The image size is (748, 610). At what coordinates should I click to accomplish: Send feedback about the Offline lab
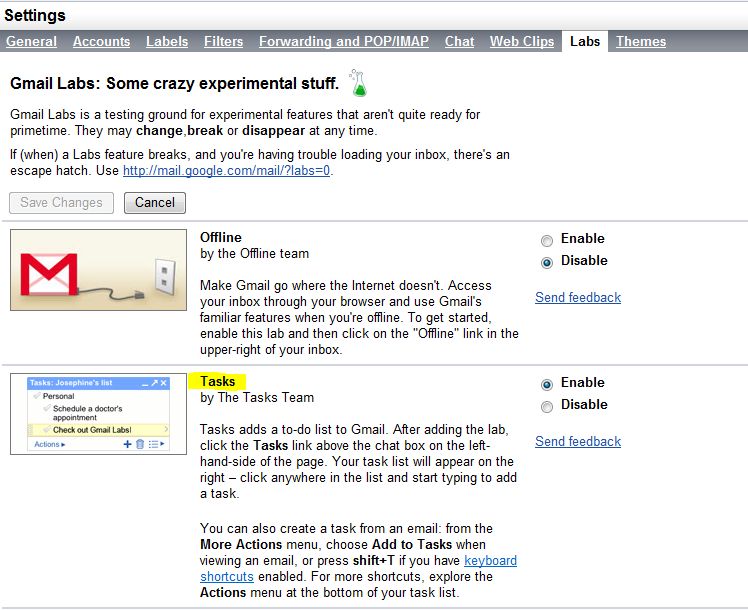tap(578, 298)
